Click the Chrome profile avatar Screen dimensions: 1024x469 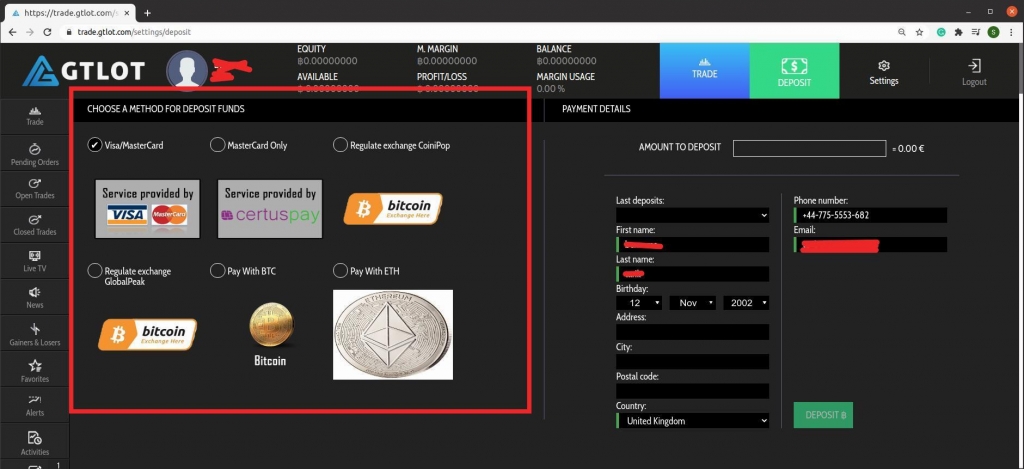tap(993, 32)
